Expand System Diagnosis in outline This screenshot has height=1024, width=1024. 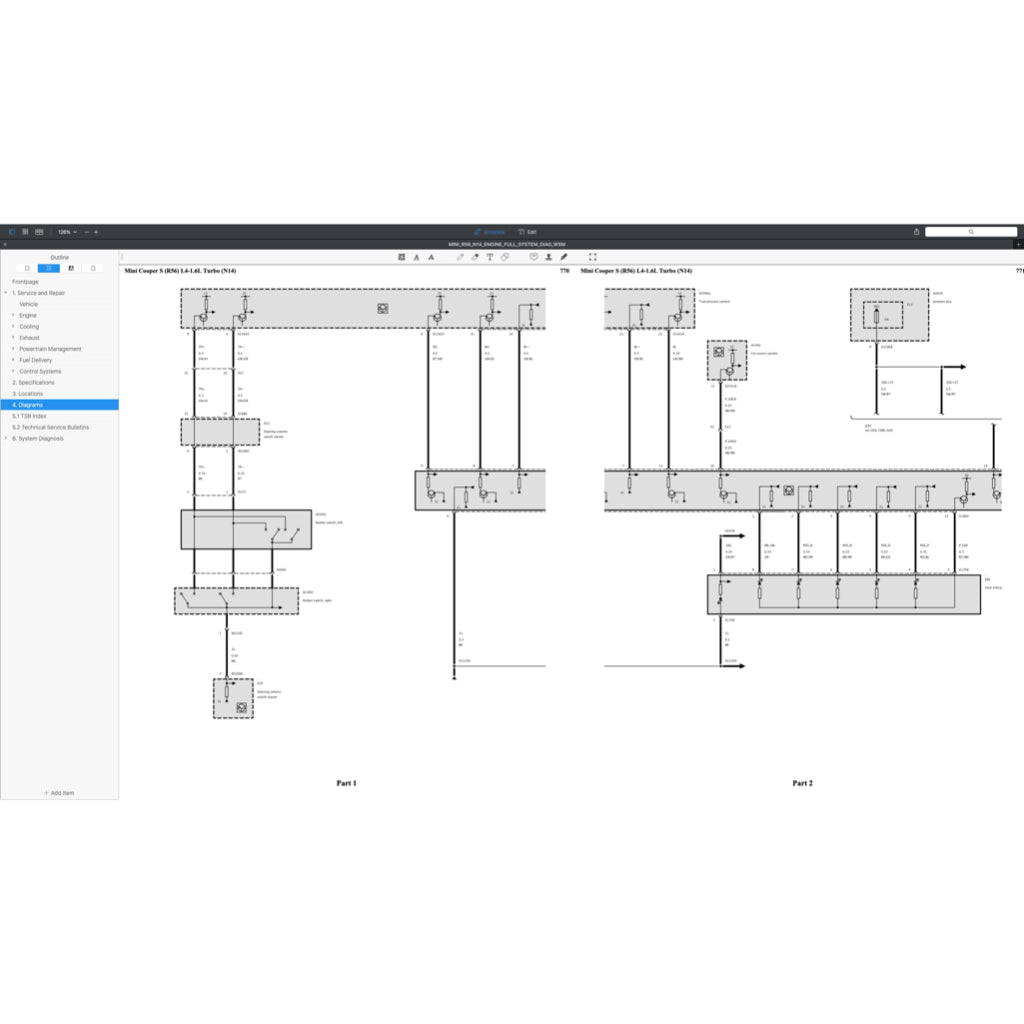point(6,438)
